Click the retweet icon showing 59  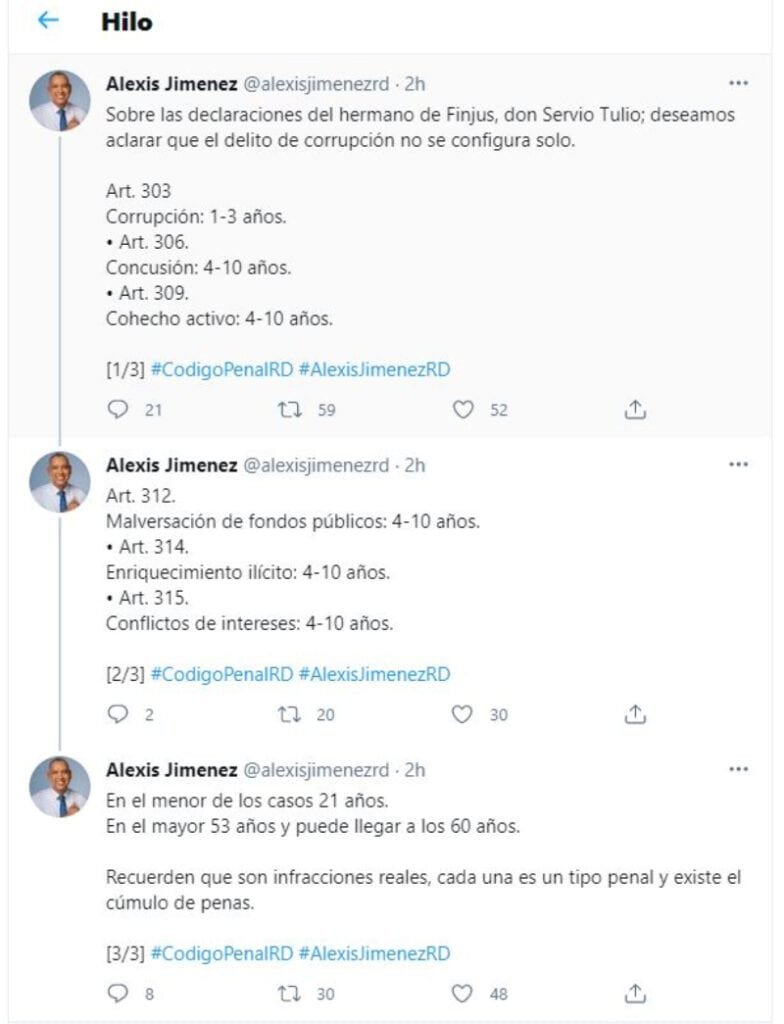[x=290, y=409]
